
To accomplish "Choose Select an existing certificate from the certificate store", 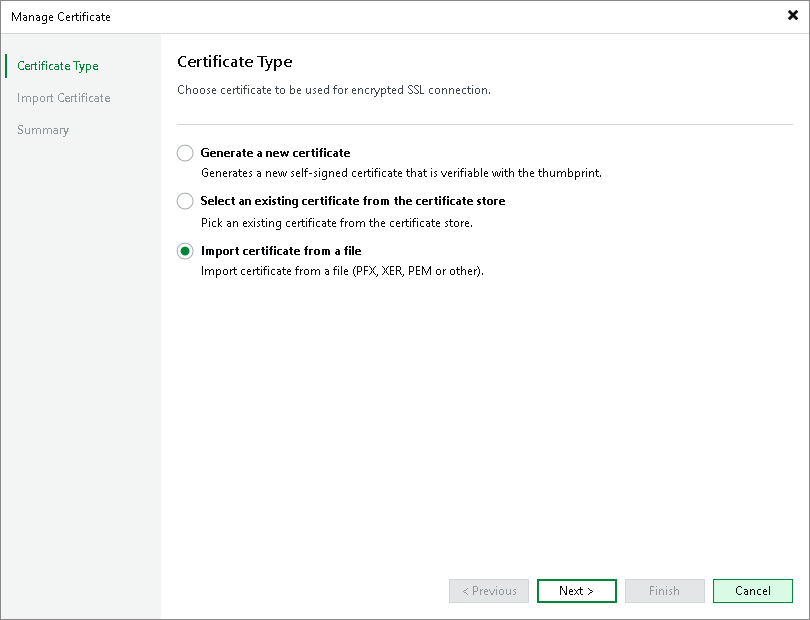I will [185, 201].
